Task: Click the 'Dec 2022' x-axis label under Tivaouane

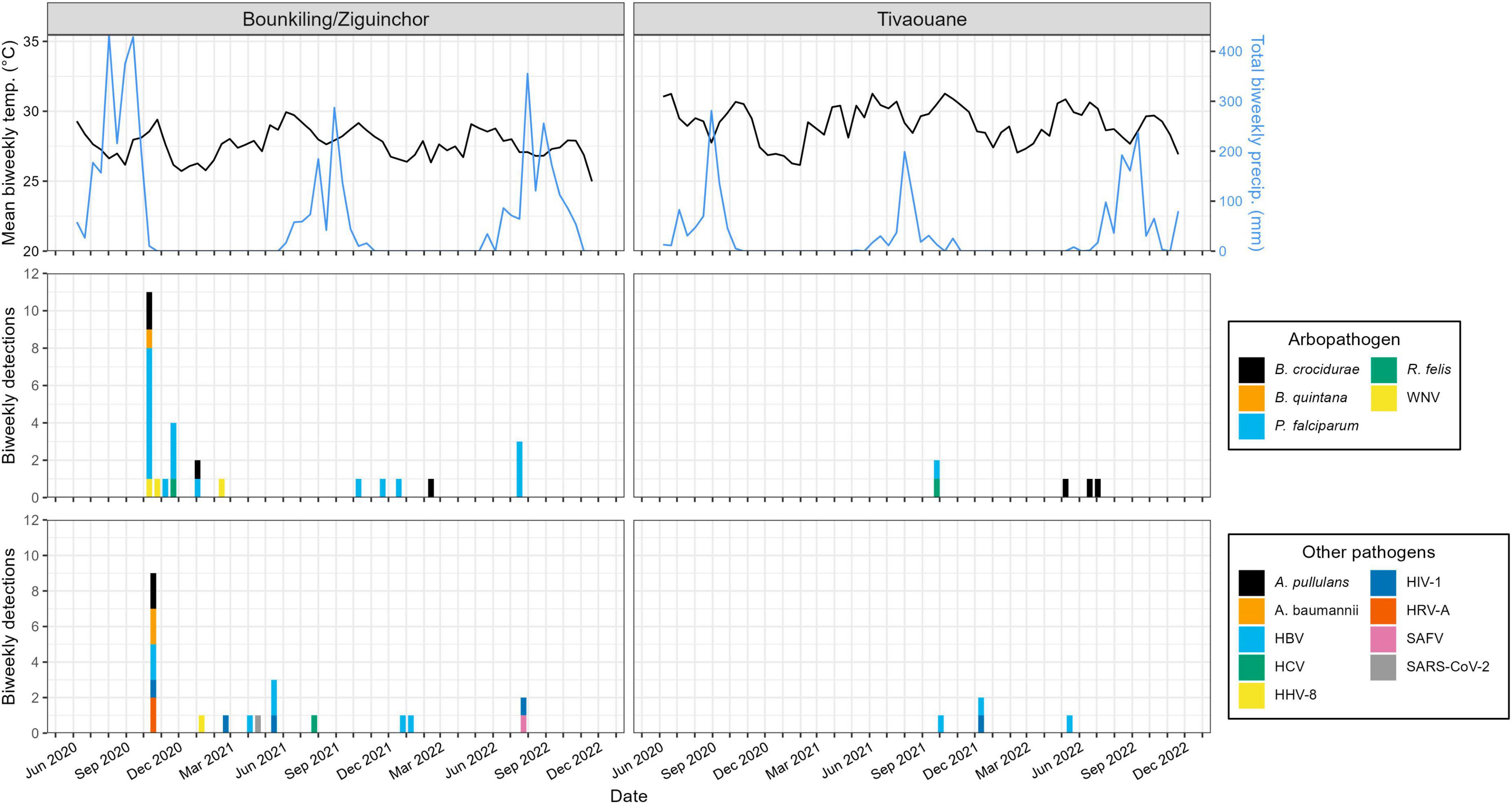Action: tap(1162, 760)
